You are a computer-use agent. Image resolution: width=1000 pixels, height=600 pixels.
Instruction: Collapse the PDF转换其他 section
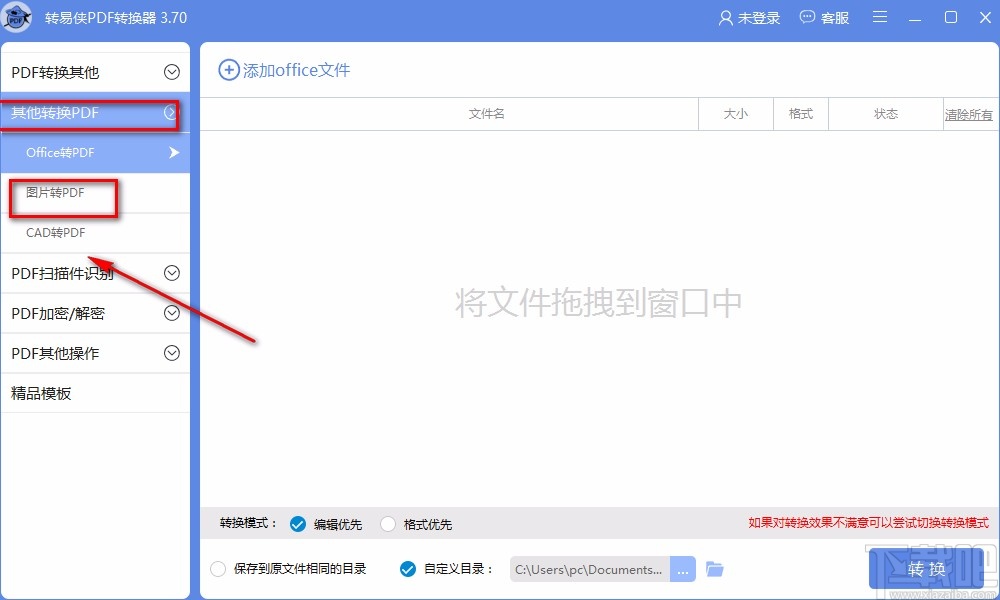[170, 70]
